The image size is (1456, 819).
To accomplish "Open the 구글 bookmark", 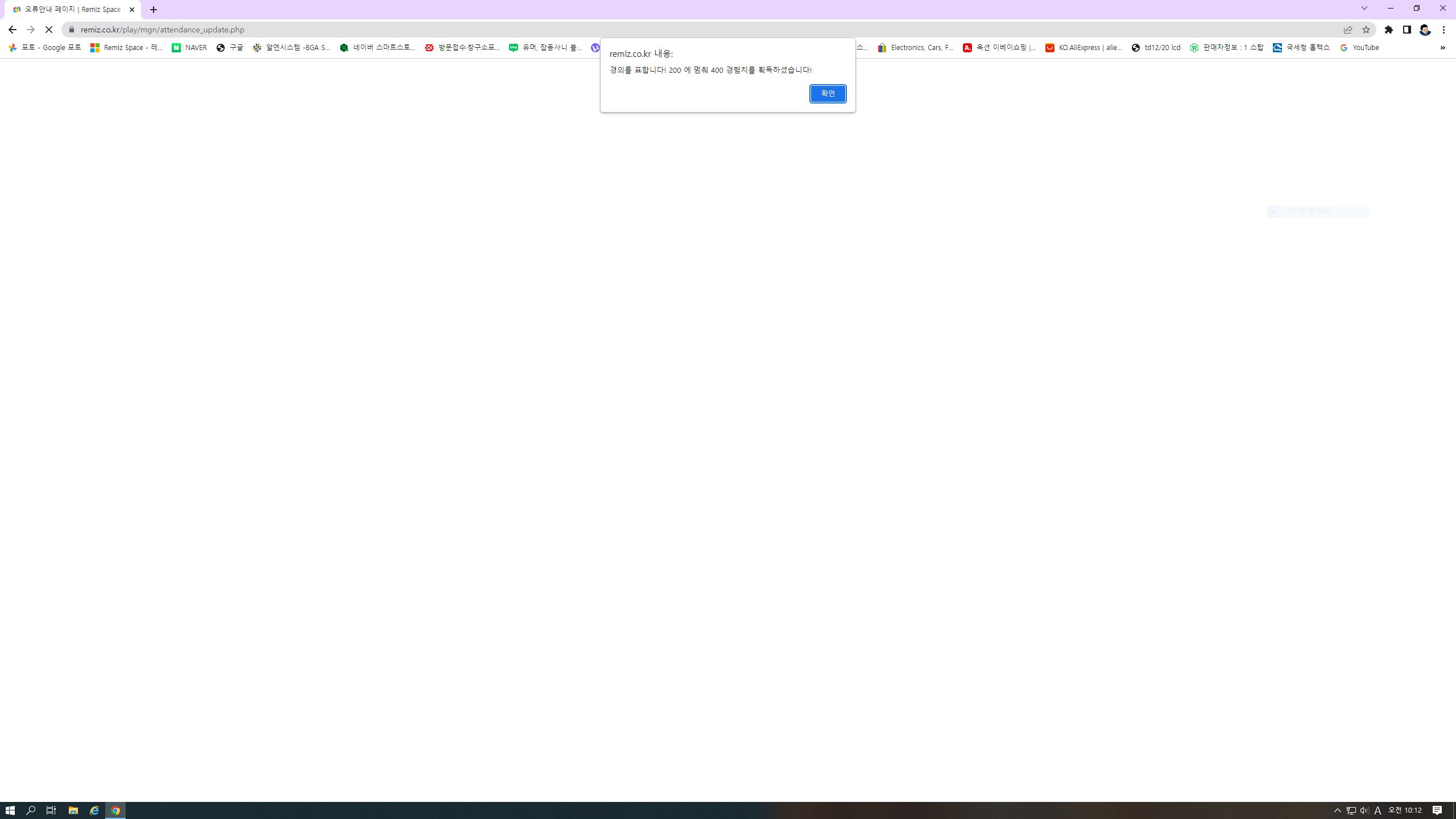I will (x=230, y=48).
